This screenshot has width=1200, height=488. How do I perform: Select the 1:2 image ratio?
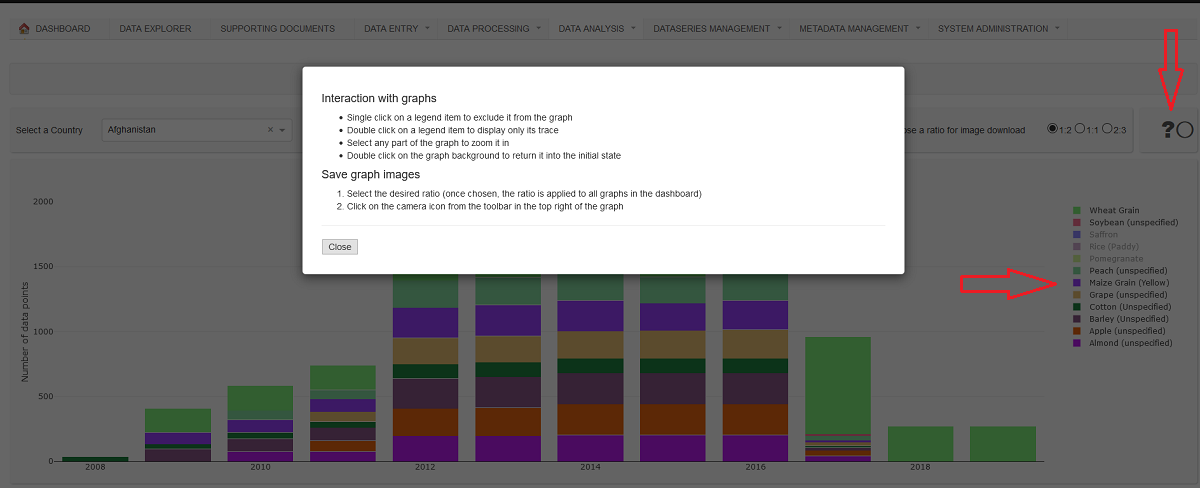click(1052, 129)
